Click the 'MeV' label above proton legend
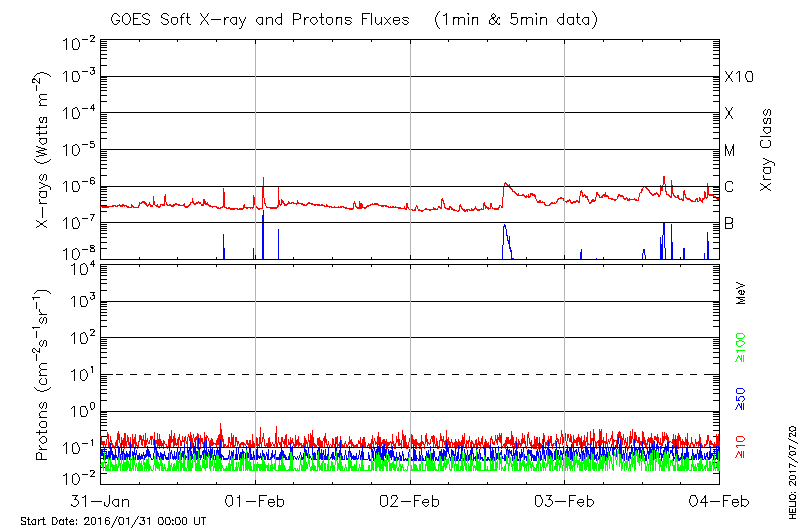Viewport: 800px width, 530px height. pos(741,293)
